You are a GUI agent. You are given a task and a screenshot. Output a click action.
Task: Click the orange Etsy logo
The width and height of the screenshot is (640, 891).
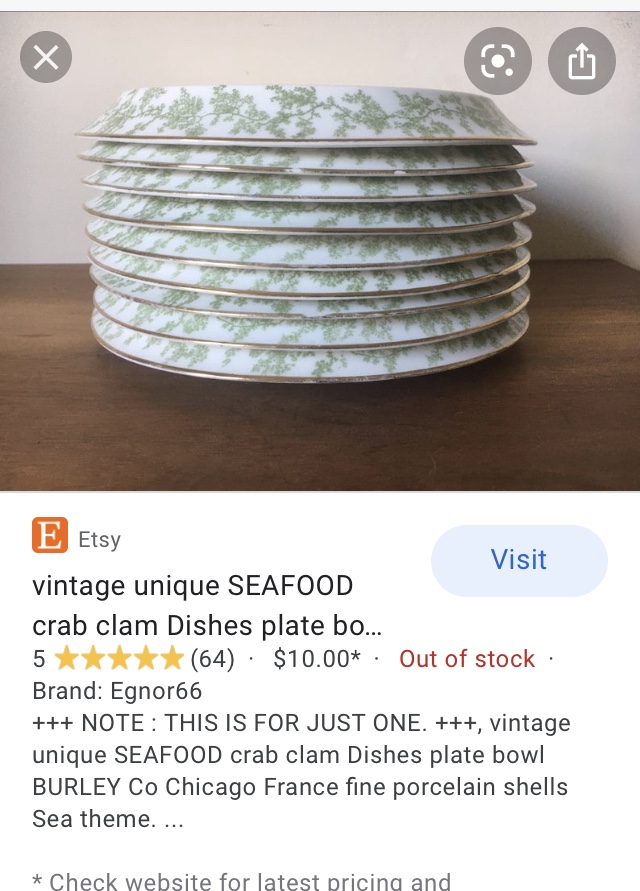click(50, 535)
